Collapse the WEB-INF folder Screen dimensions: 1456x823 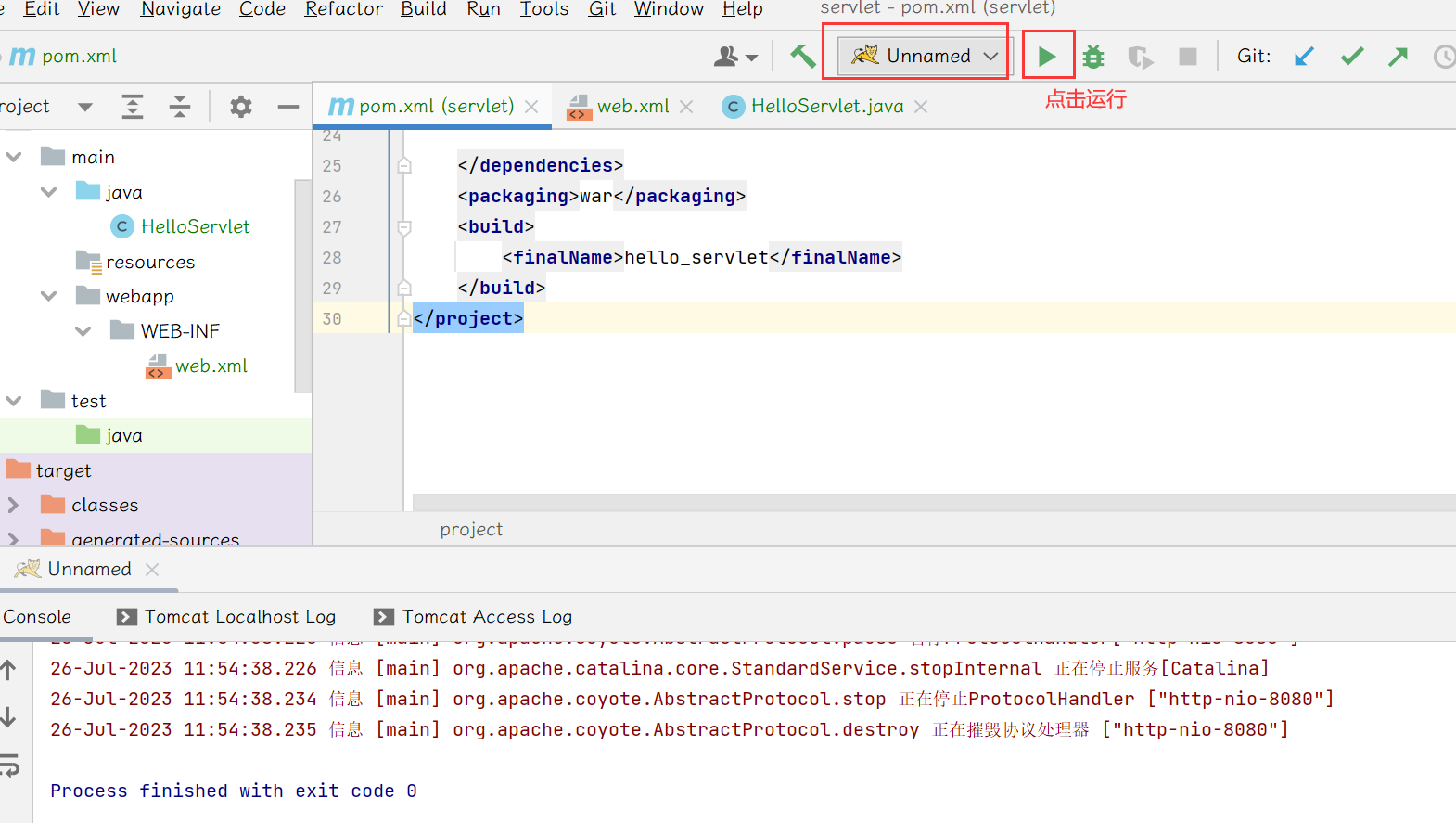click(83, 331)
